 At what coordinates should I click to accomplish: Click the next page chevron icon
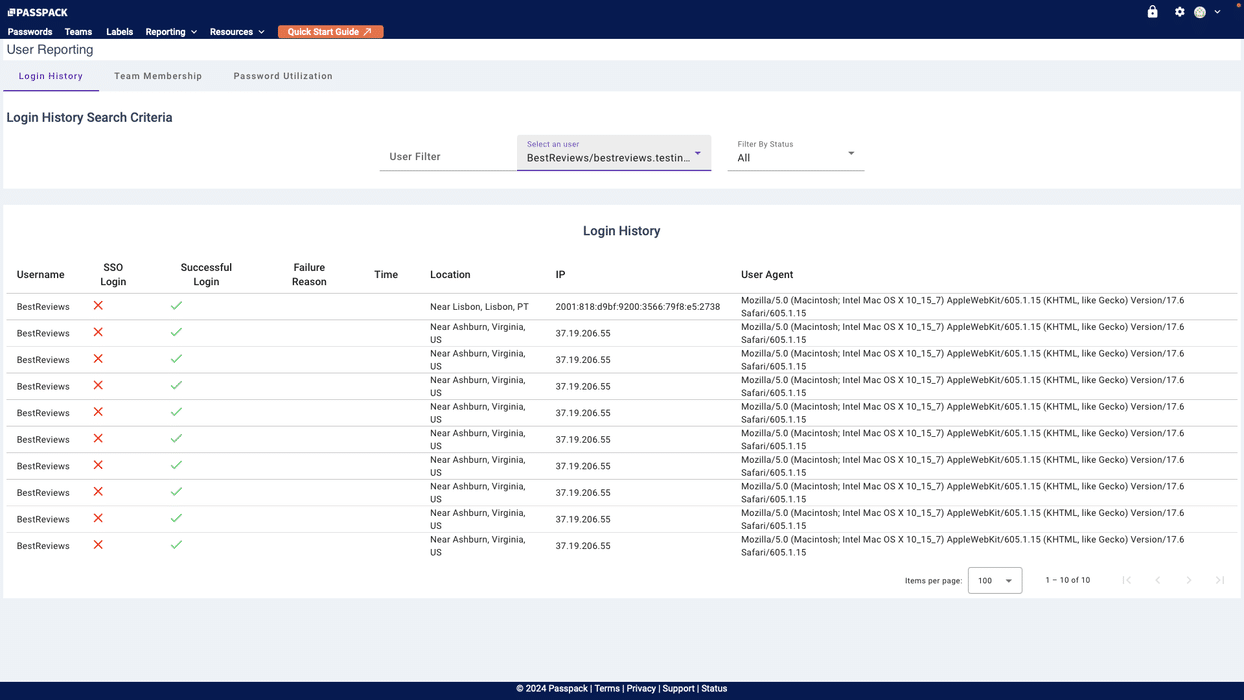pyautogui.click(x=1190, y=580)
